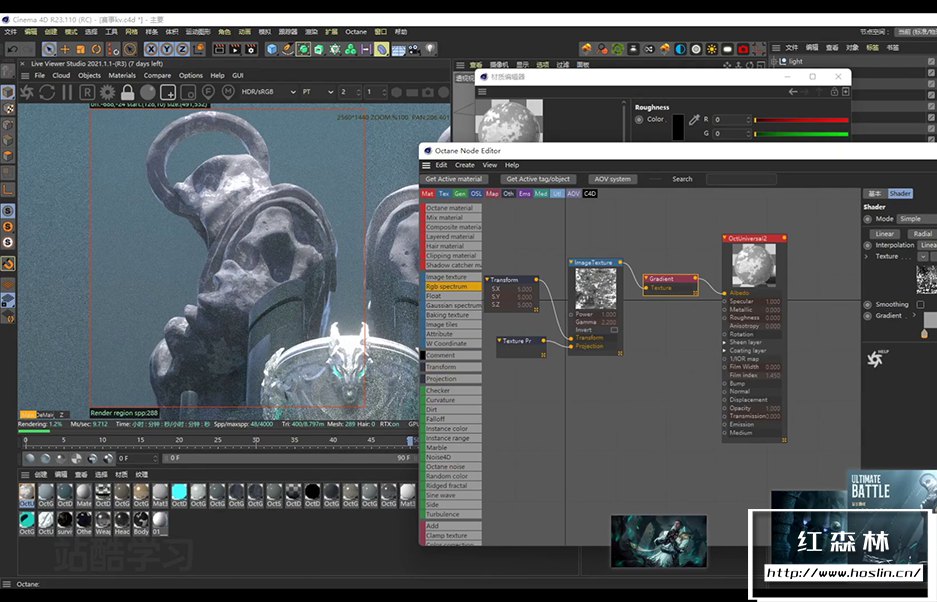Click the red R color slider

pos(800,120)
